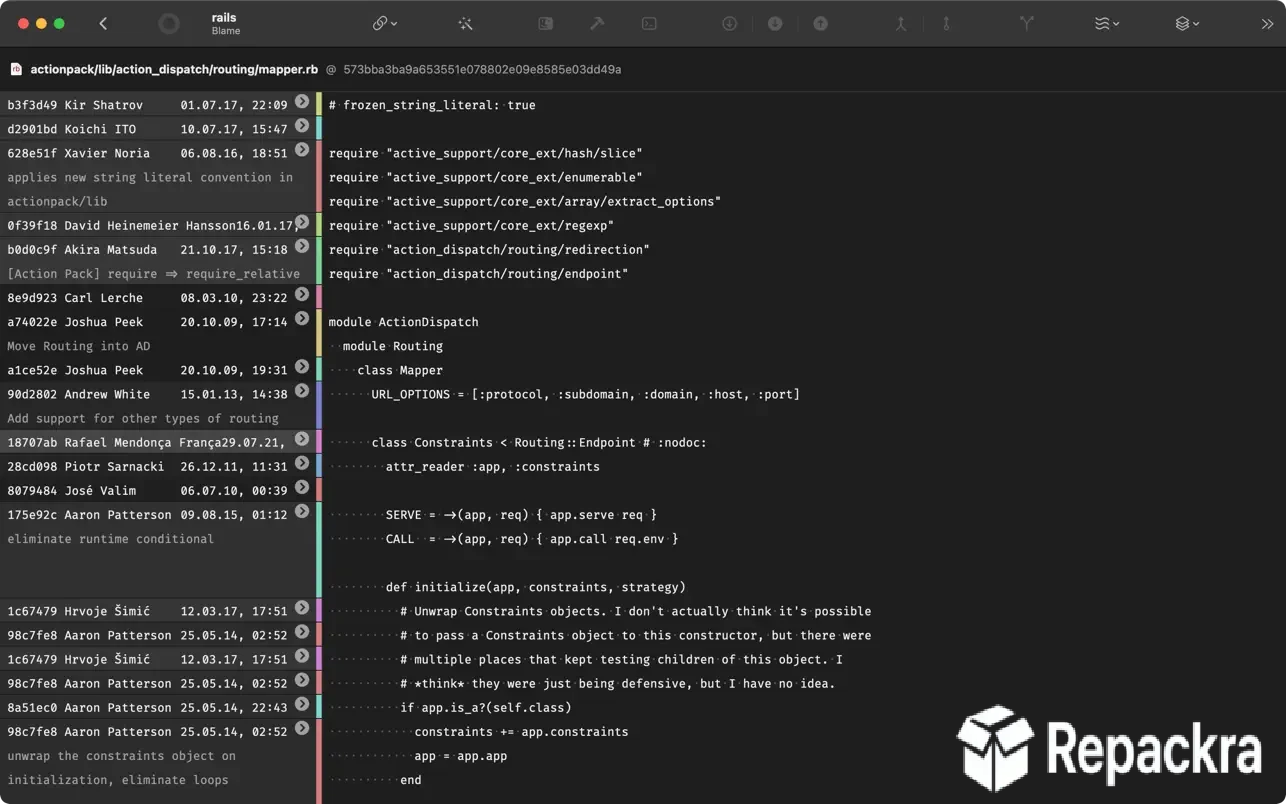
Task: Click require "action_dispatch/routing/redirection" line
Action: click(x=489, y=249)
